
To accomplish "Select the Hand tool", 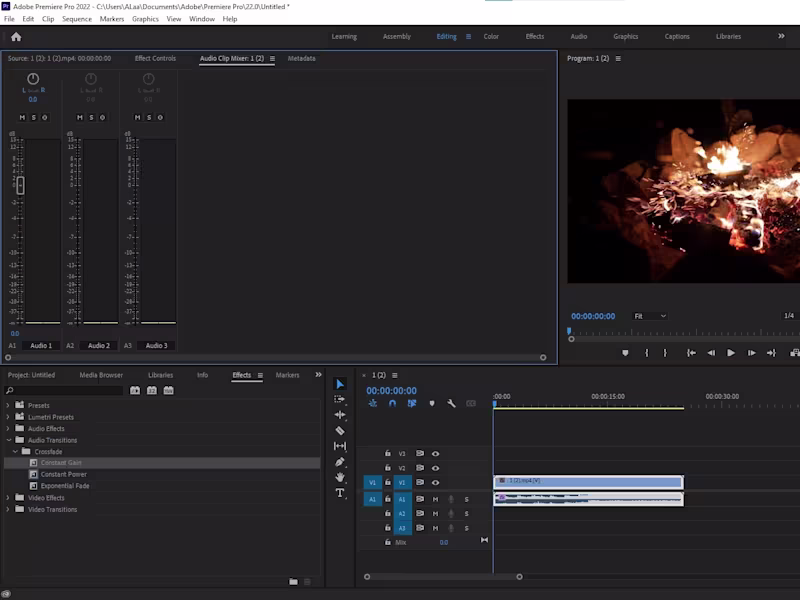I will click(340, 478).
